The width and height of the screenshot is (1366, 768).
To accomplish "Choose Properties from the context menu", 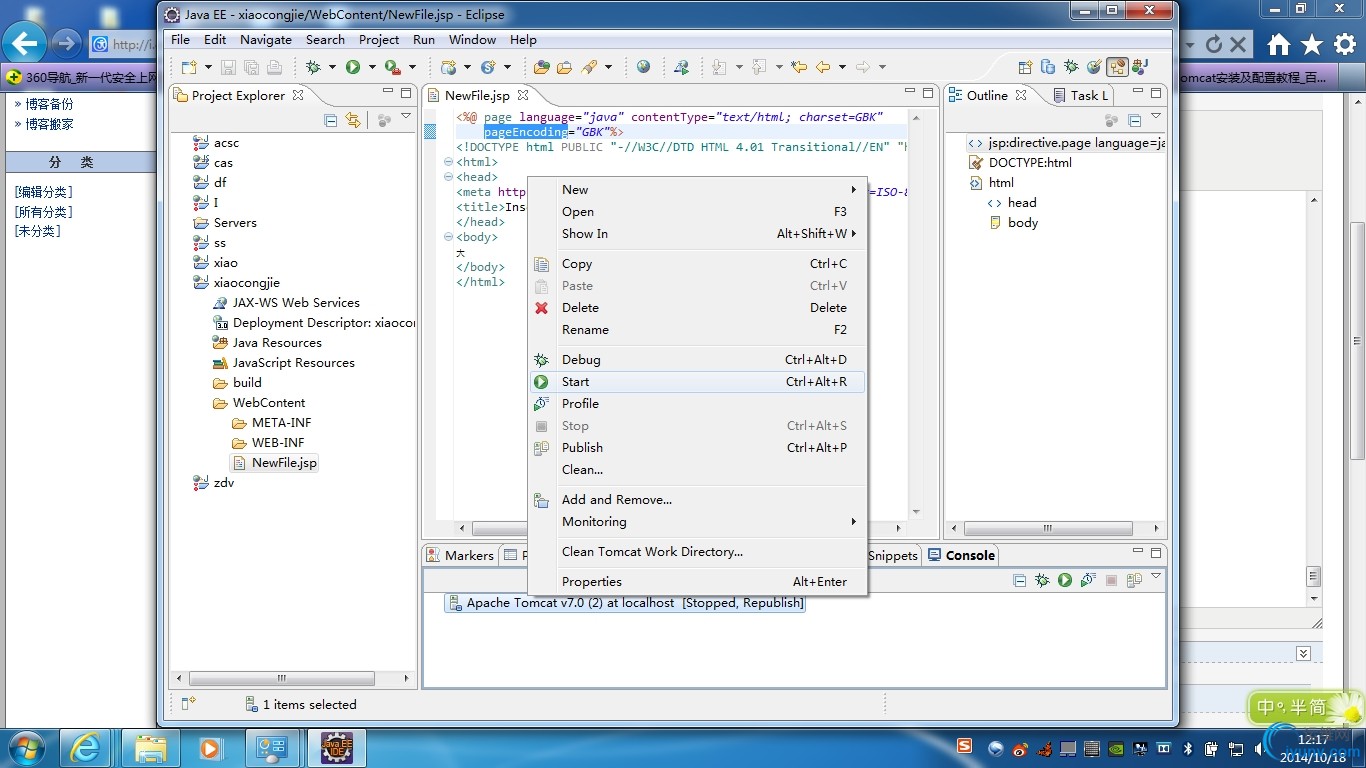I will click(698, 582).
